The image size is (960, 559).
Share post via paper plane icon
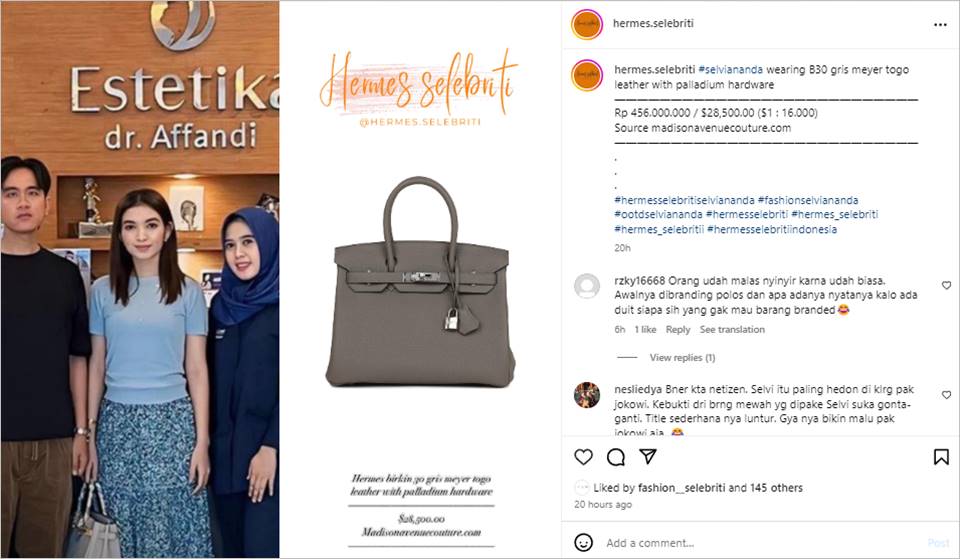pyautogui.click(x=648, y=456)
